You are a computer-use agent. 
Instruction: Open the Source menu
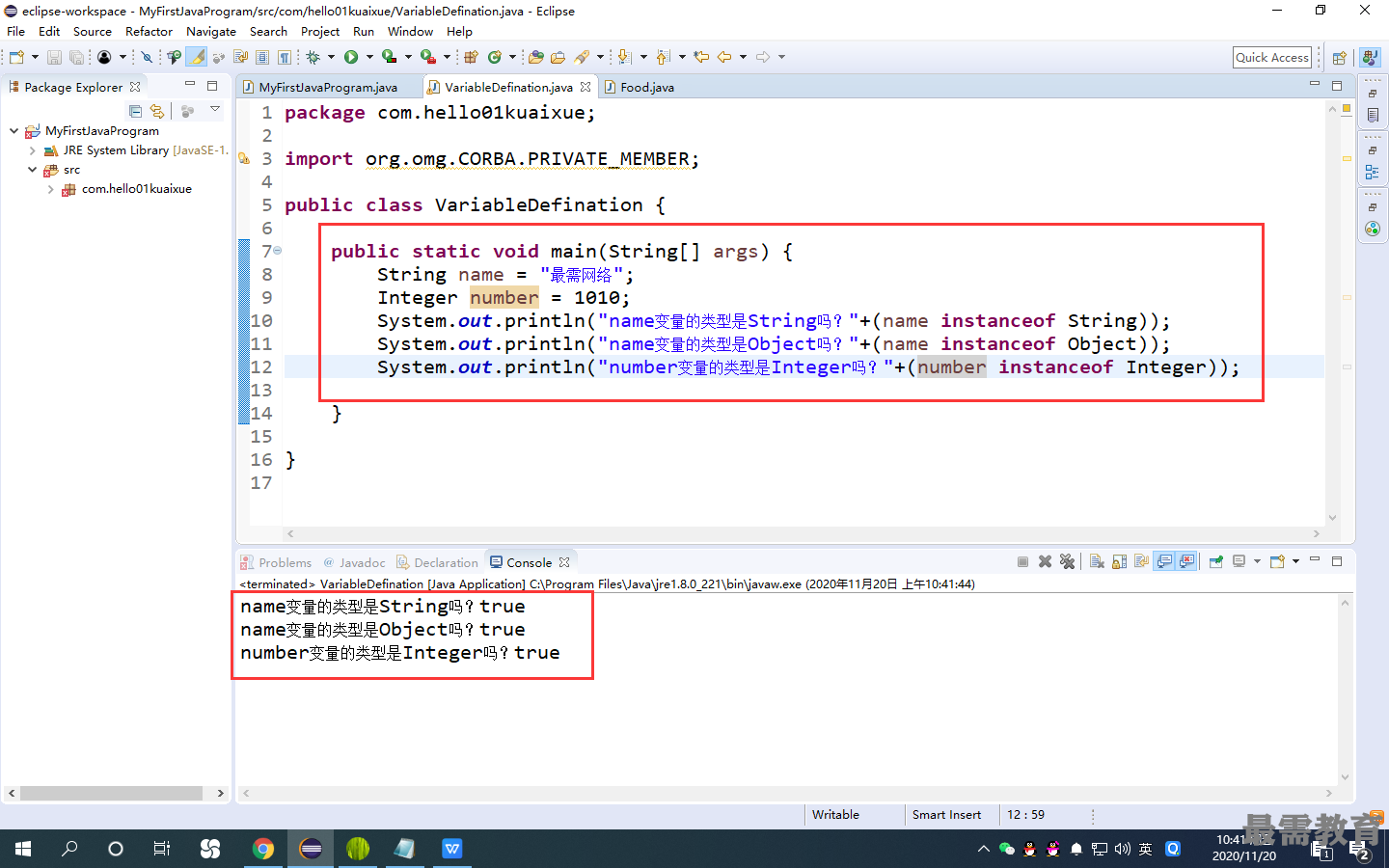click(92, 31)
